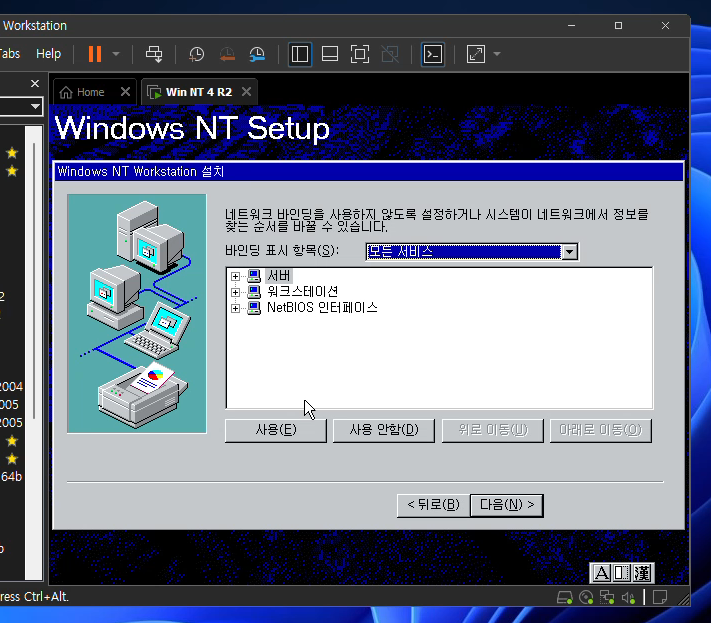Click the 아래로 이동(O) button
The image size is (711, 623).
[x=601, y=430]
